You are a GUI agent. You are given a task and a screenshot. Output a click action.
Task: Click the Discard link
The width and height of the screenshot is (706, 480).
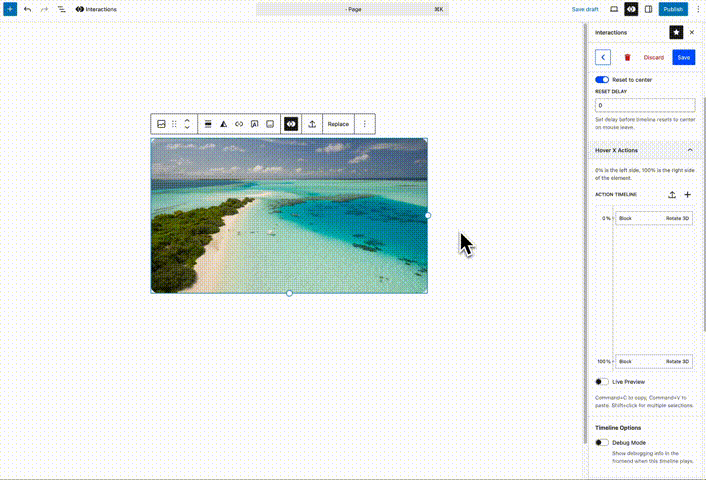653,58
